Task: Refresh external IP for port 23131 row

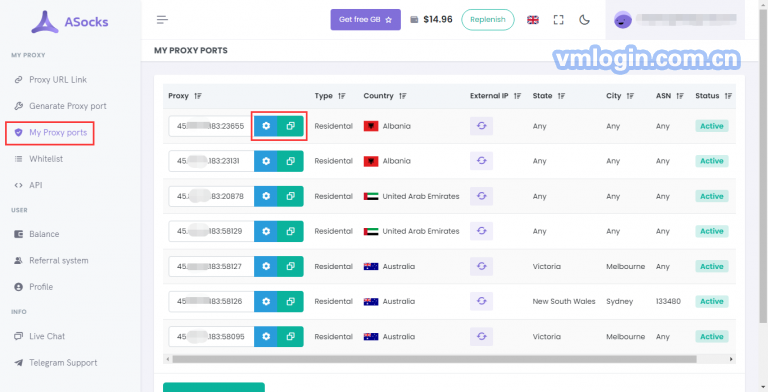Action: [481, 161]
